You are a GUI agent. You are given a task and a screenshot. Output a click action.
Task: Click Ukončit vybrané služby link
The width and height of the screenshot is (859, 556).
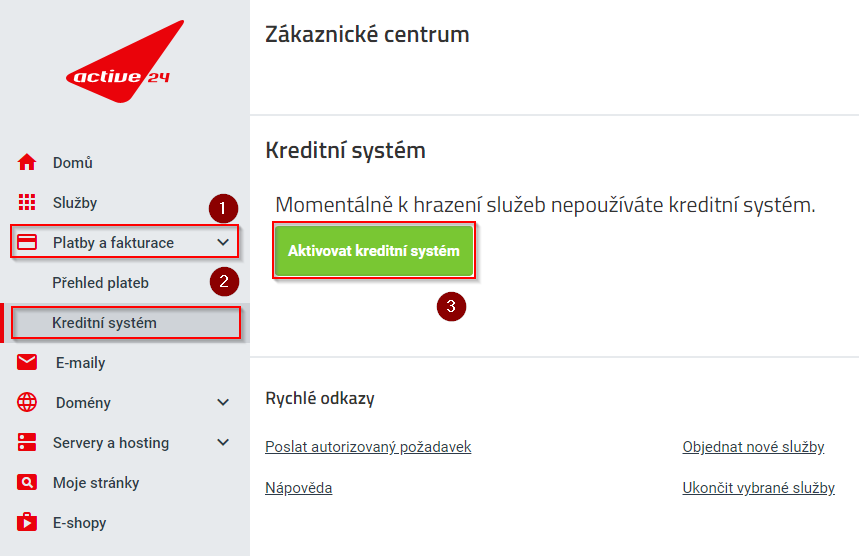pyautogui.click(x=759, y=488)
